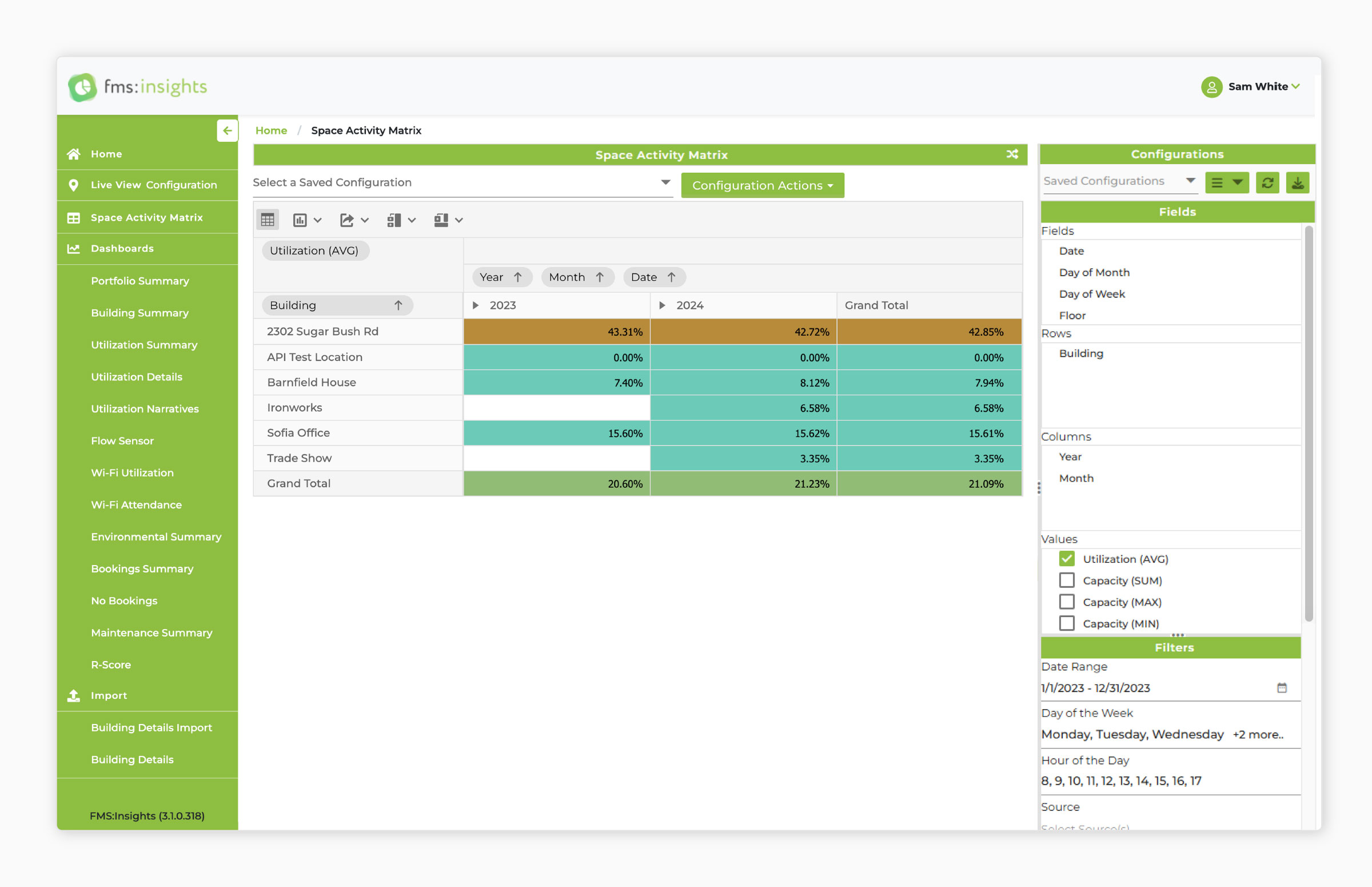Screen dimensions: 1372x887
Task: Click the Sofia Office 15.60% cell
Action: 557,433
